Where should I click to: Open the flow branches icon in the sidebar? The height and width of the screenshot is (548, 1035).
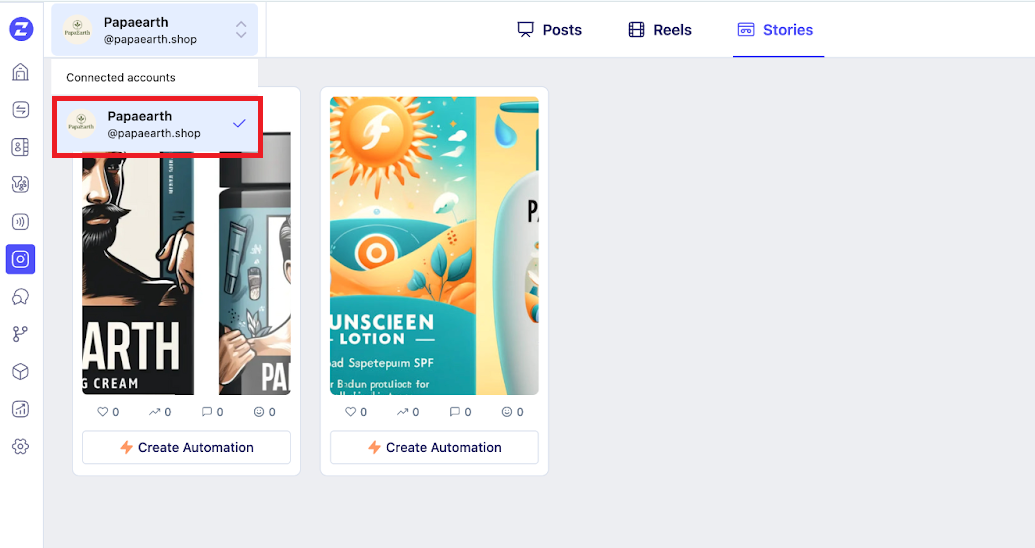click(20, 334)
